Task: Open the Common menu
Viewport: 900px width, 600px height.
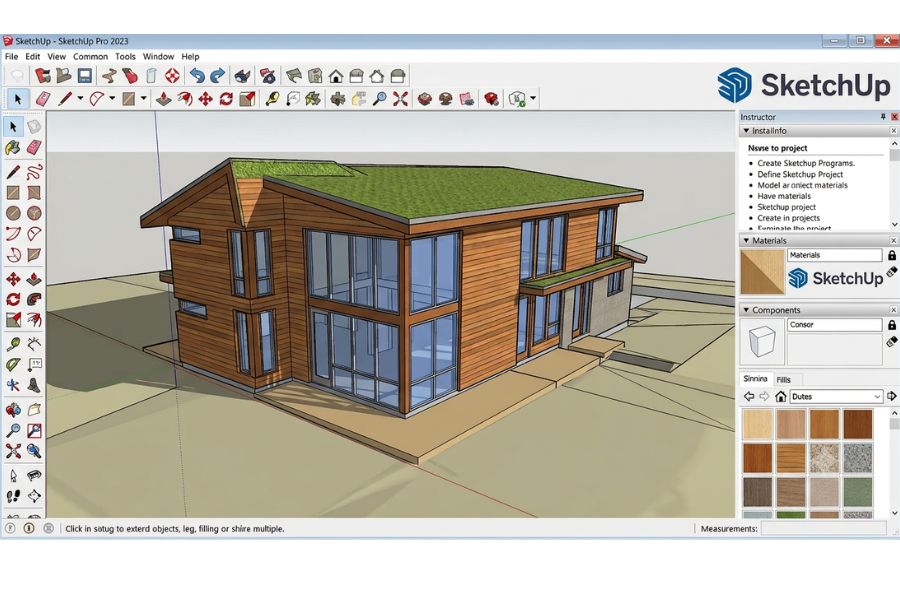Action: point(90,56)
